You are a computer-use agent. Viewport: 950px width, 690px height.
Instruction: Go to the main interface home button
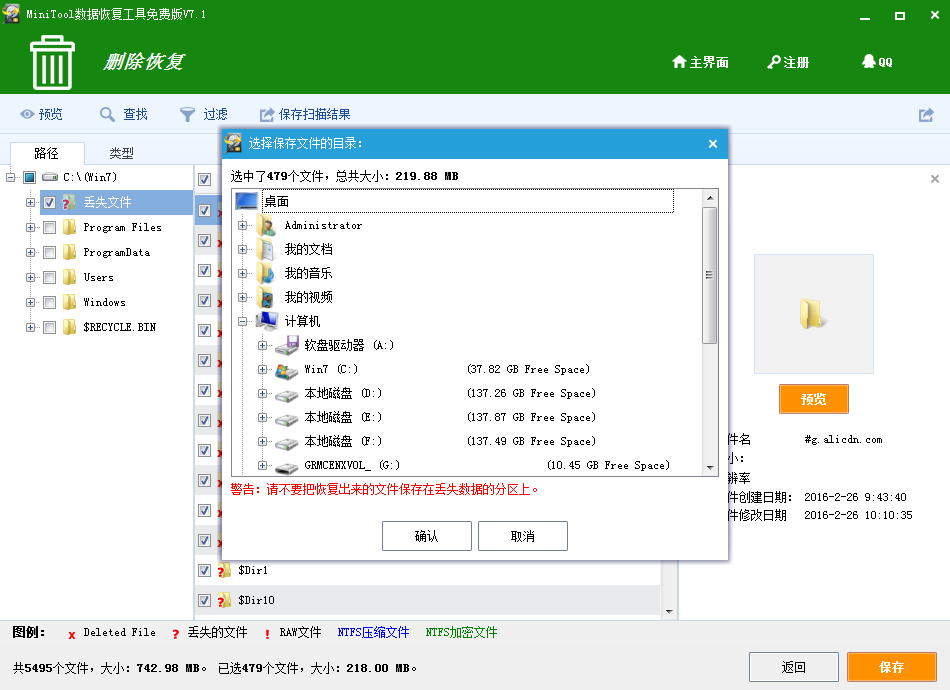700,62
